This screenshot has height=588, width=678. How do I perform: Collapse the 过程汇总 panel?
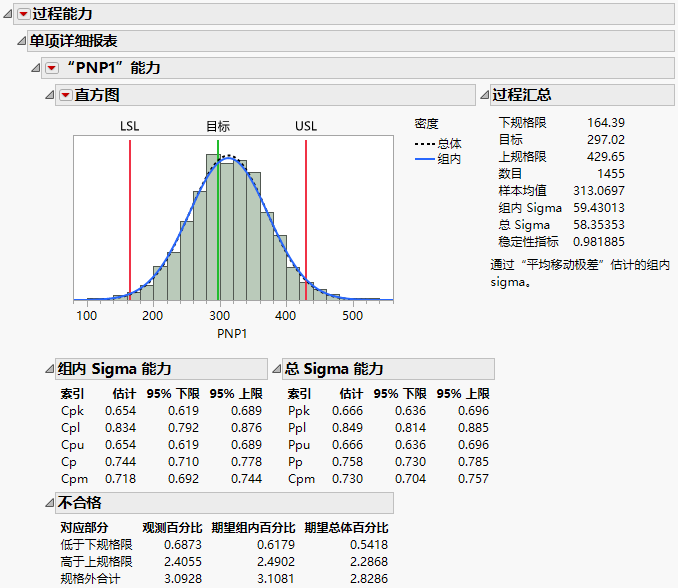pos(485,95)
